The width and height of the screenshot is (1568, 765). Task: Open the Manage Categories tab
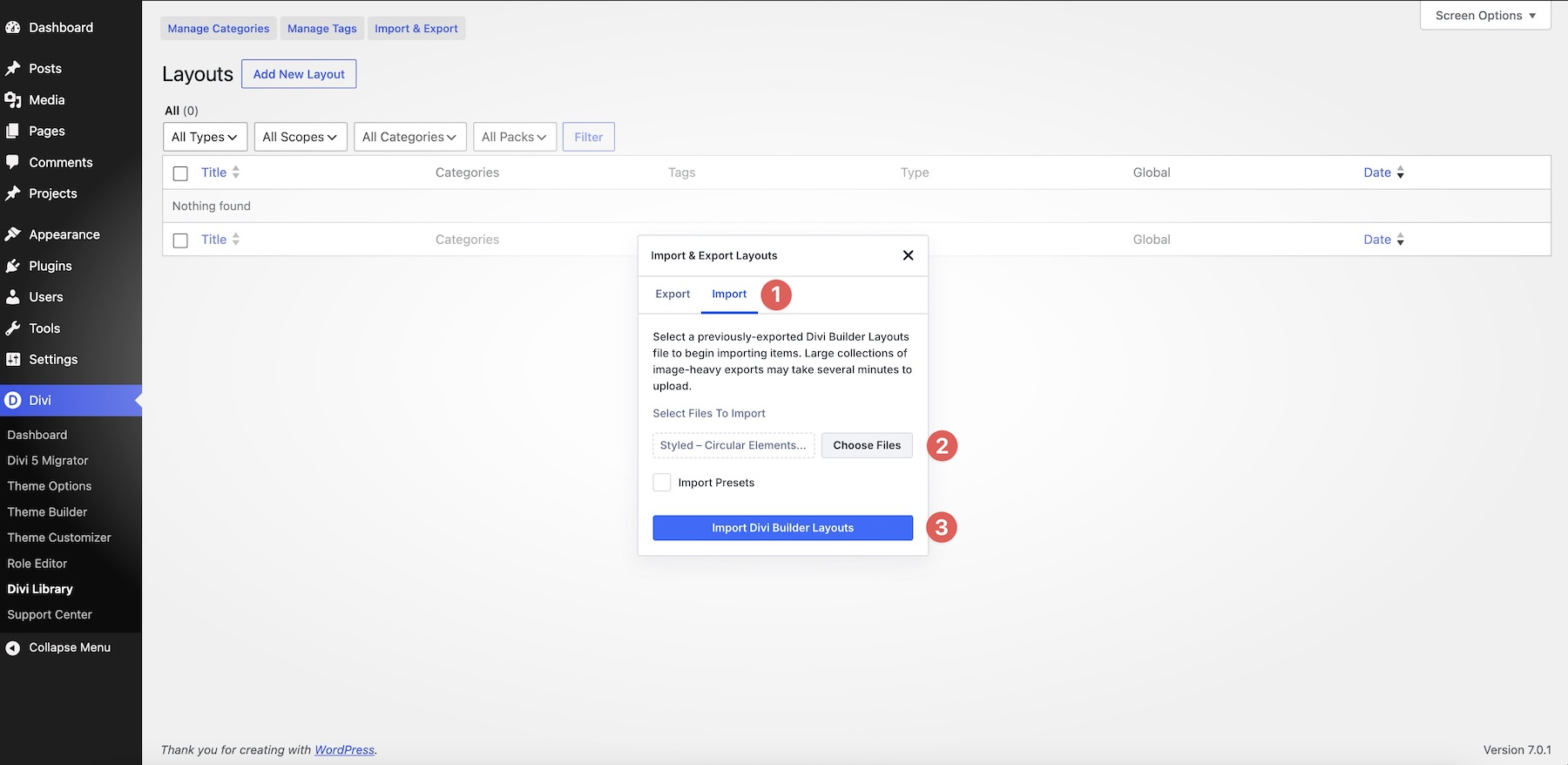point(219,29)
